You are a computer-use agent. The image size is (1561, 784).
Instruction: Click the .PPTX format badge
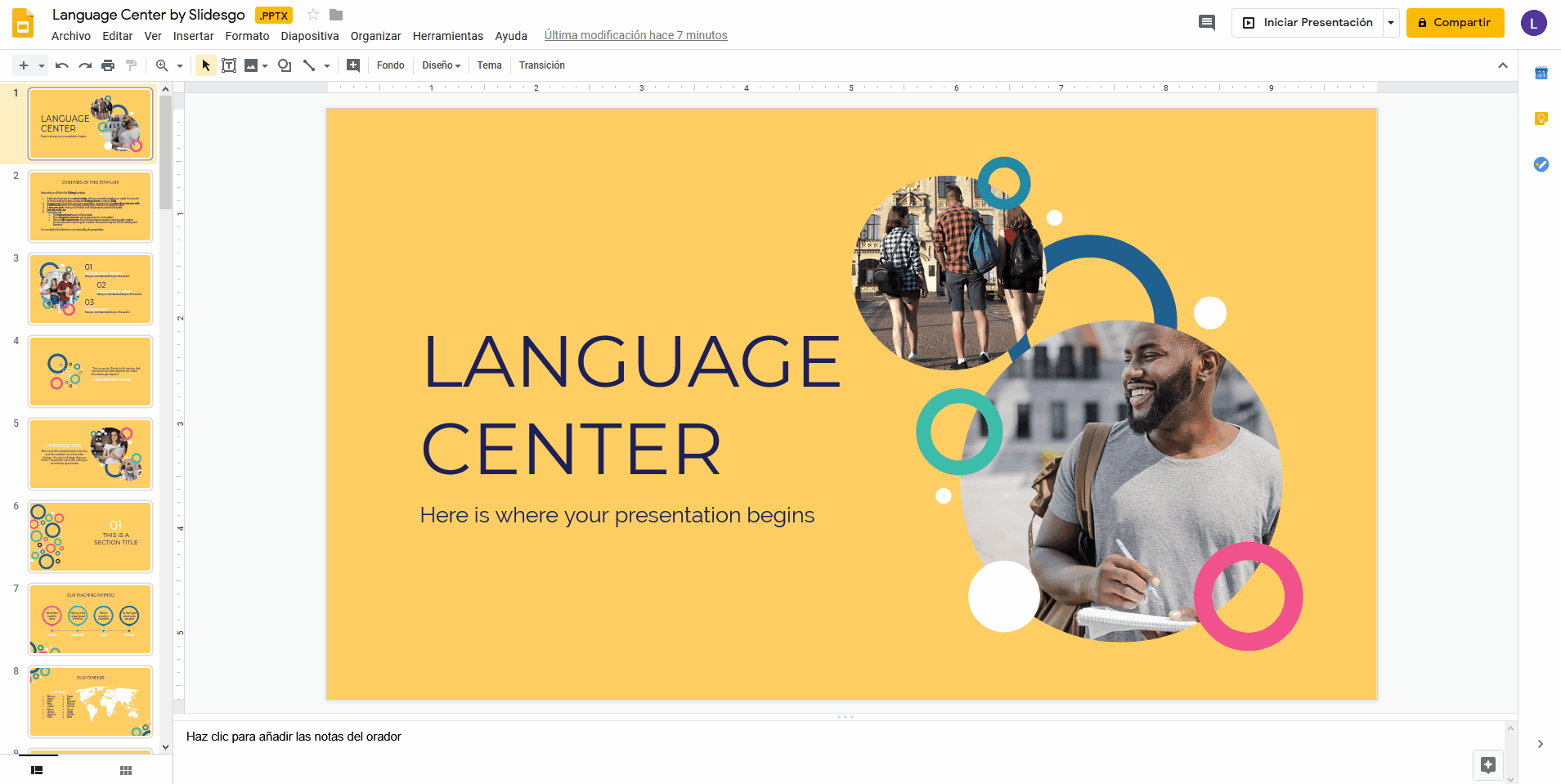[274, 16]
